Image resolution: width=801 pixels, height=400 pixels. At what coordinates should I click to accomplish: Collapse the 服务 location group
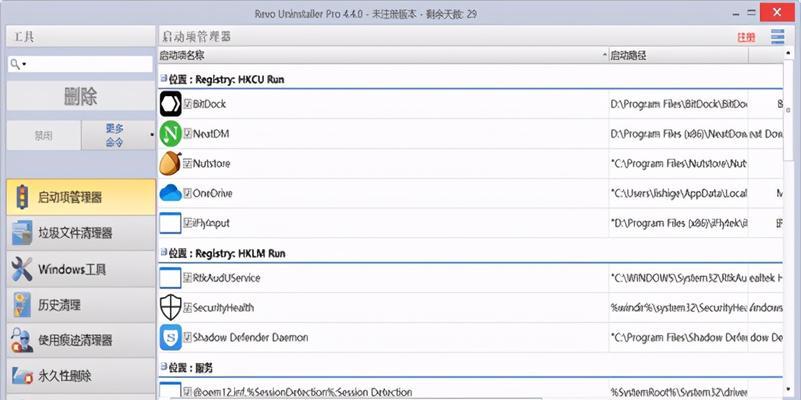point(163,367)
